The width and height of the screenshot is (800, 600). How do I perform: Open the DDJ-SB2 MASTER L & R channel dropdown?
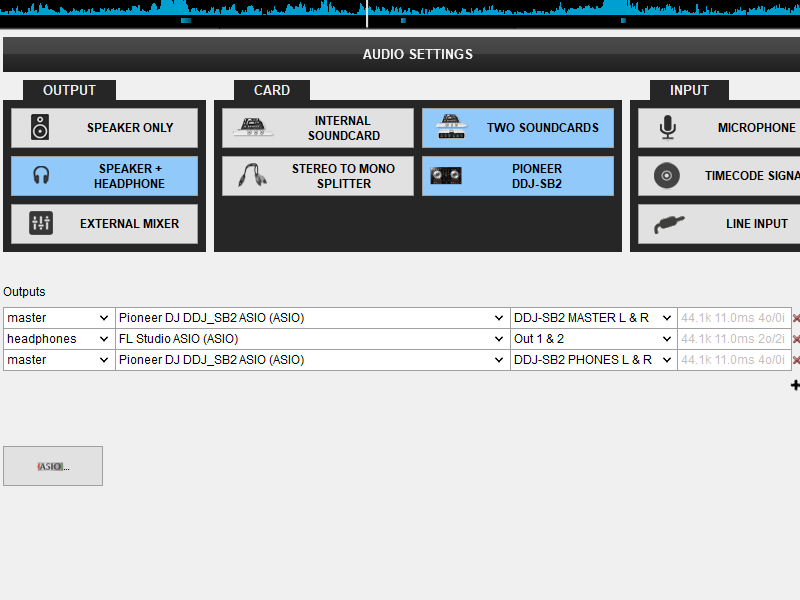click(x=594, y=318)
